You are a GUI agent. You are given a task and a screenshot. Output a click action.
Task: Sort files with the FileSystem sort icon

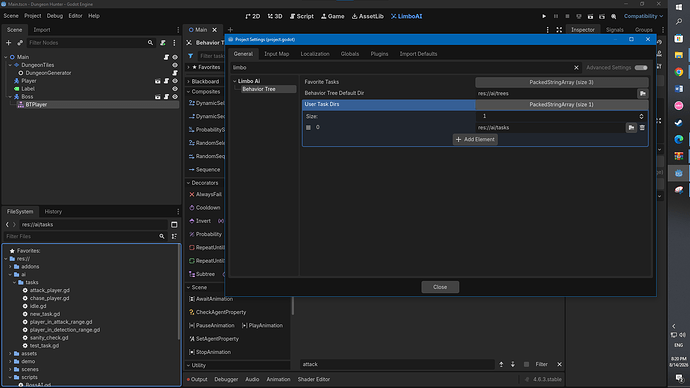[x=174, y=237]
